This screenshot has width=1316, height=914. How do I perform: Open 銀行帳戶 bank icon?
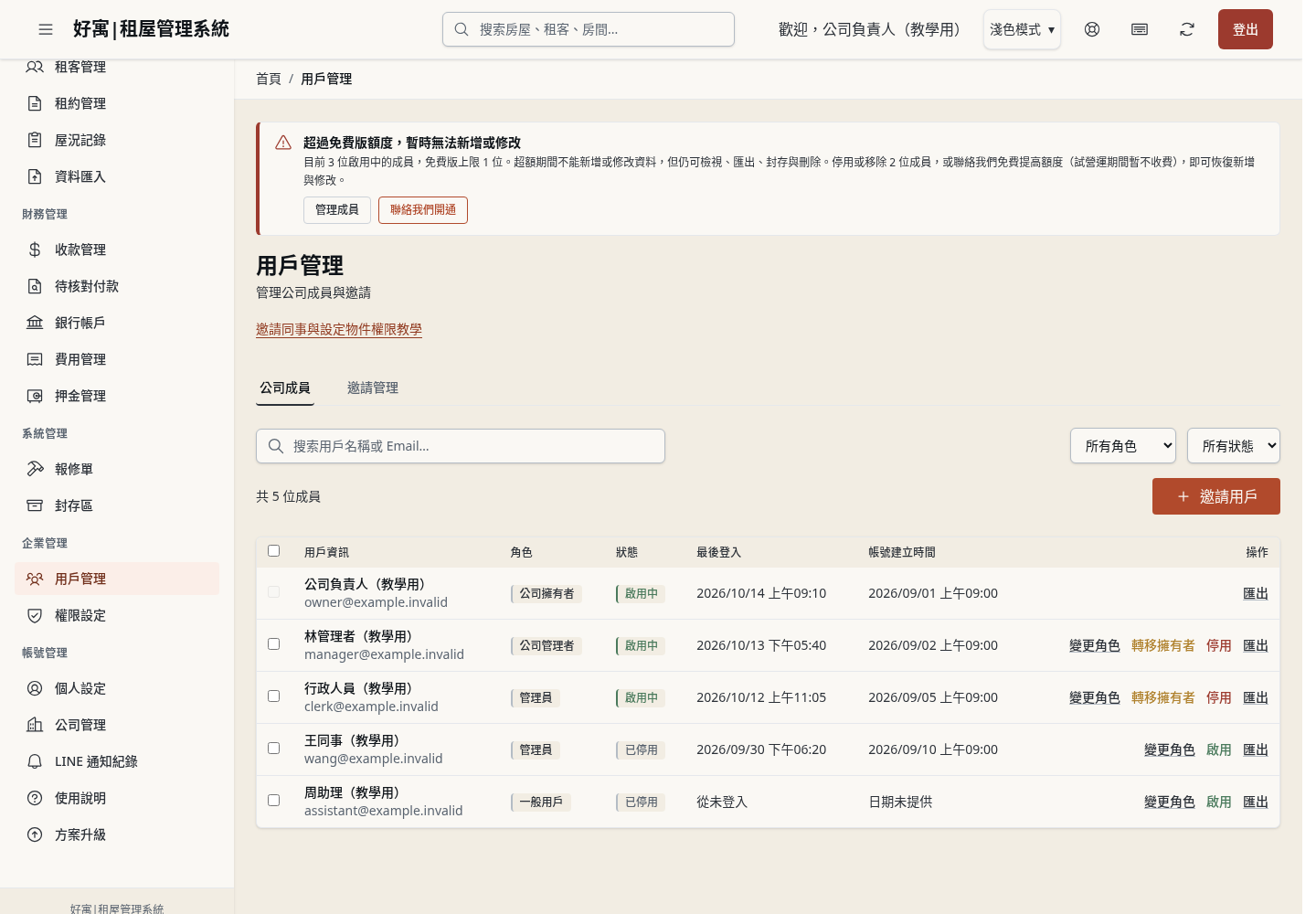[x=35, y=323]
